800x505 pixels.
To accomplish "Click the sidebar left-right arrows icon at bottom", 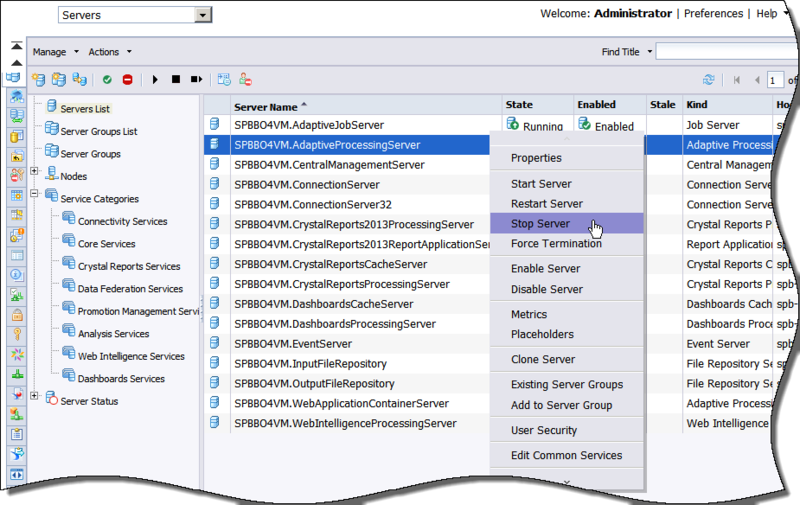I will [x=17, y=474].
